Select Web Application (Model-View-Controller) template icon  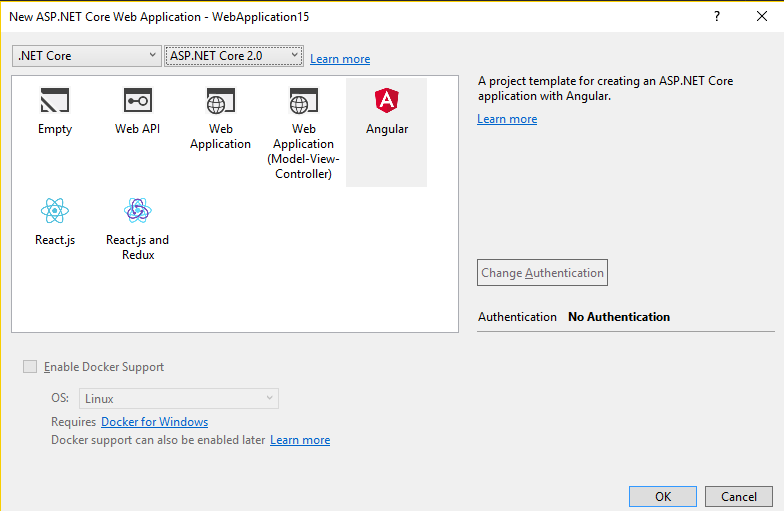coord(303,101)
